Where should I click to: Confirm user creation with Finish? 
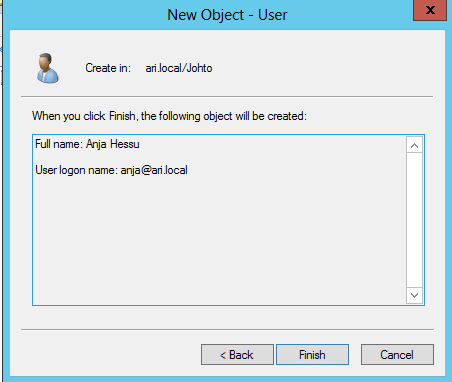point(312,355)
